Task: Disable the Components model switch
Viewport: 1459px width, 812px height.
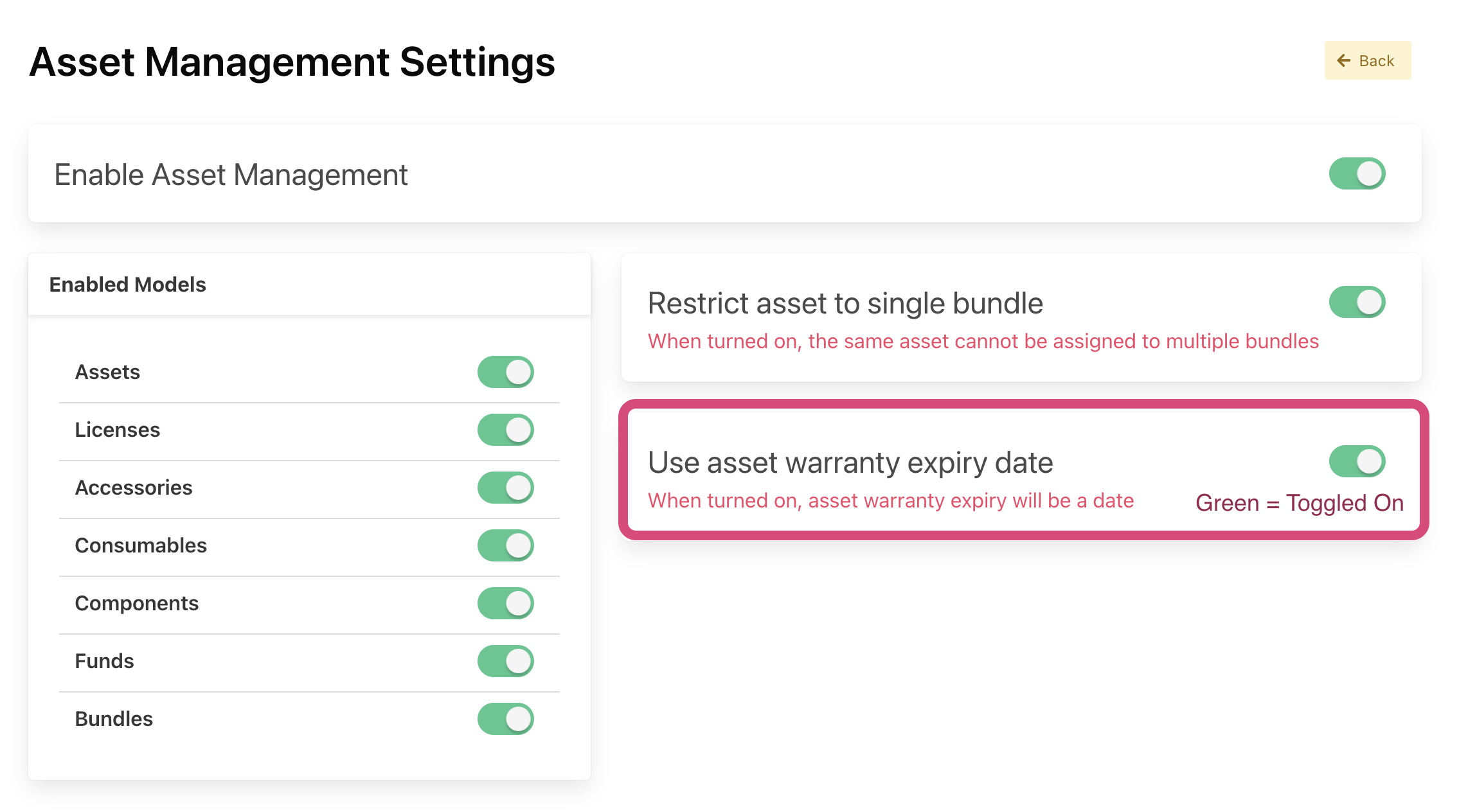Action: [505, 603]
